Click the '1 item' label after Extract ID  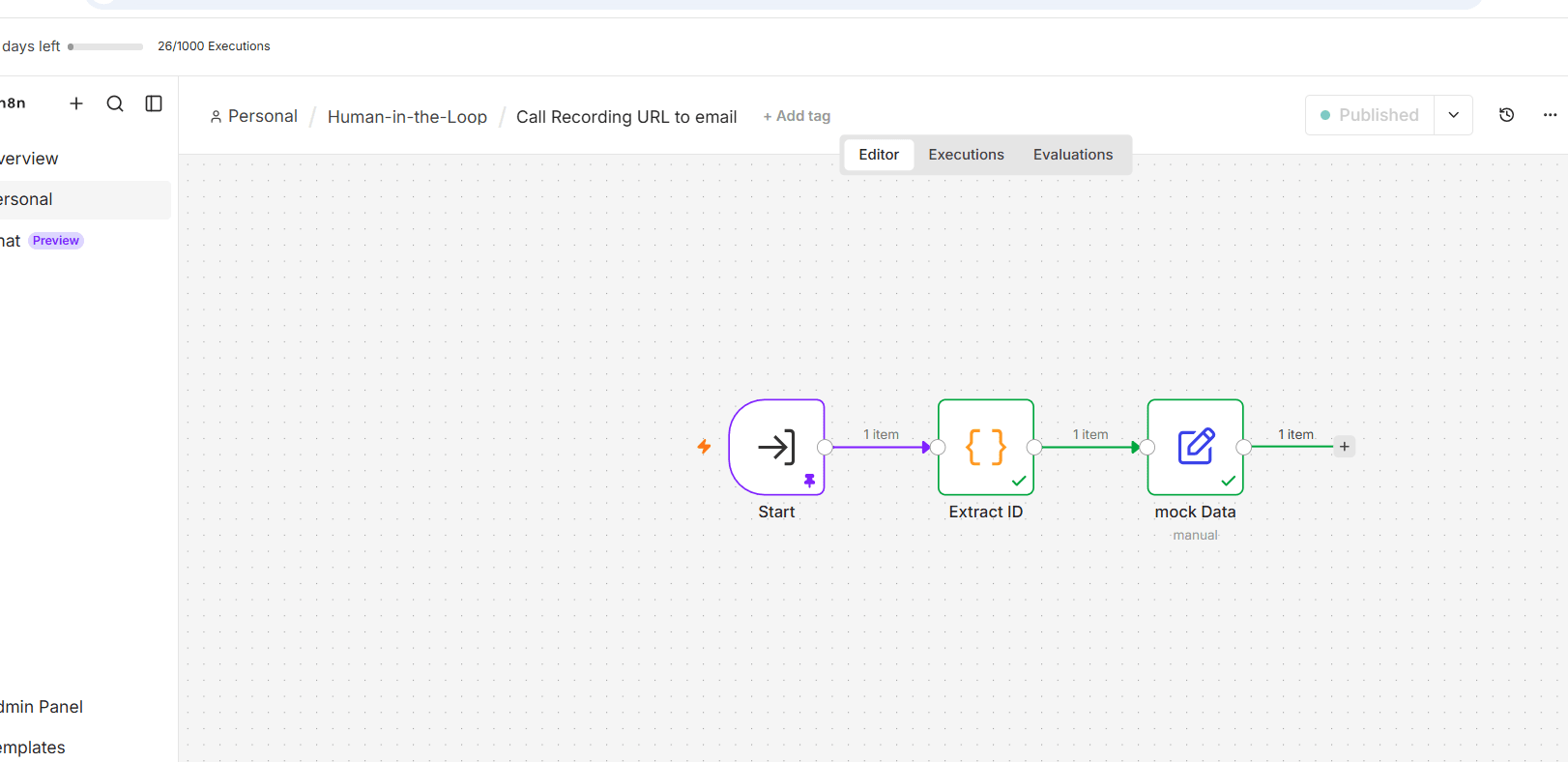point(1090,434)
